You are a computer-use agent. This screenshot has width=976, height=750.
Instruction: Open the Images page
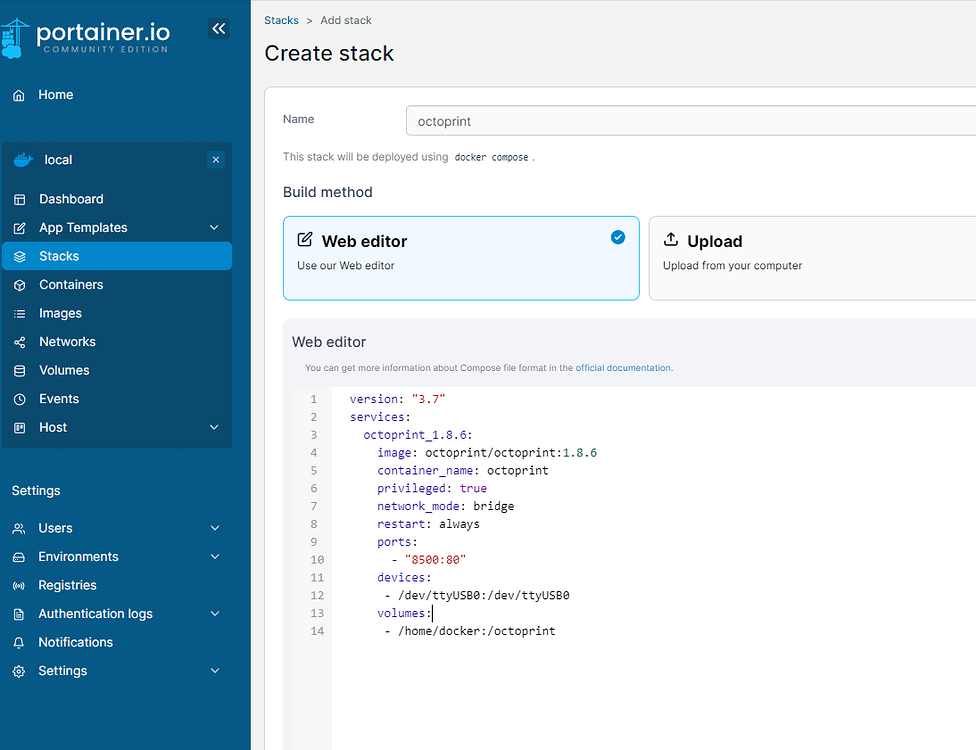click(60, 313)
